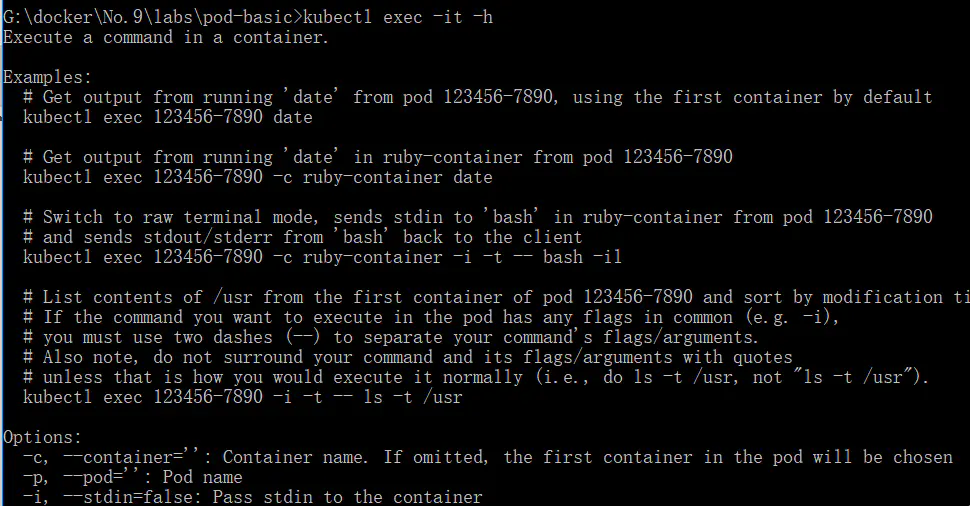
Task: Click the comment about using first container by default
Action: pos(477,97)
